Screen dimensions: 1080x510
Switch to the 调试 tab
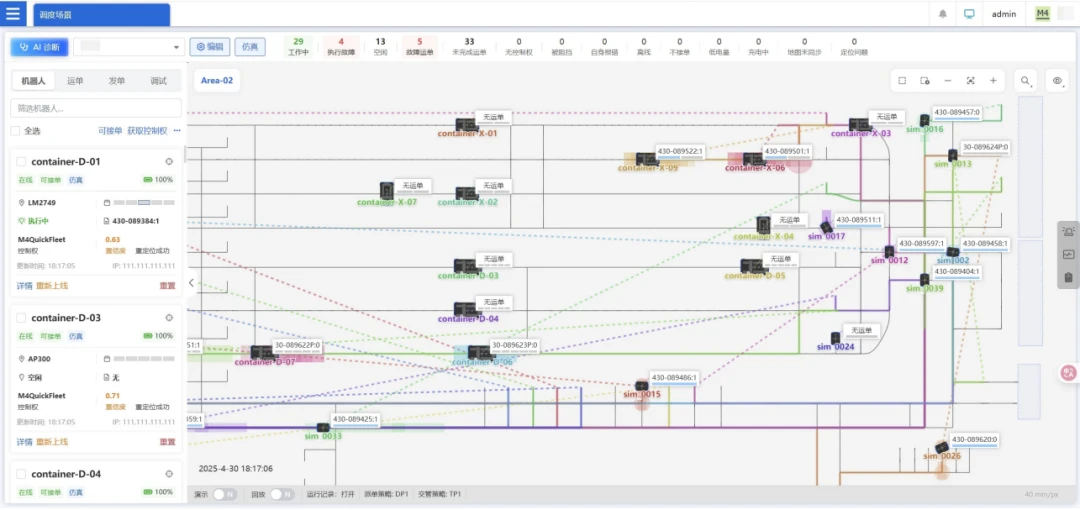coord(158,81)
